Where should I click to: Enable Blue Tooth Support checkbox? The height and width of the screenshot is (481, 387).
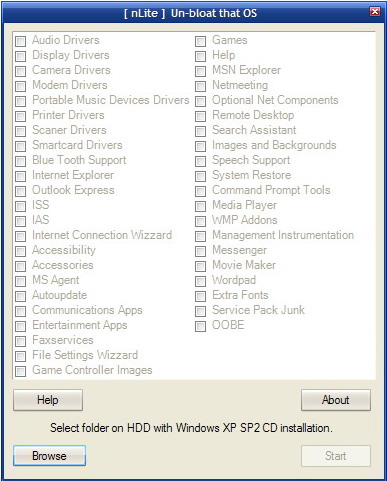[20, 161]
